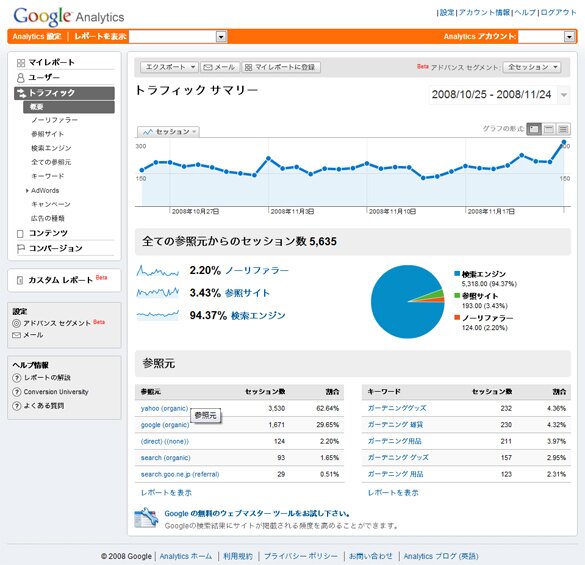Click the メール toolbar button
Viewport: 585px width, 565px height.
click(219, 67)
